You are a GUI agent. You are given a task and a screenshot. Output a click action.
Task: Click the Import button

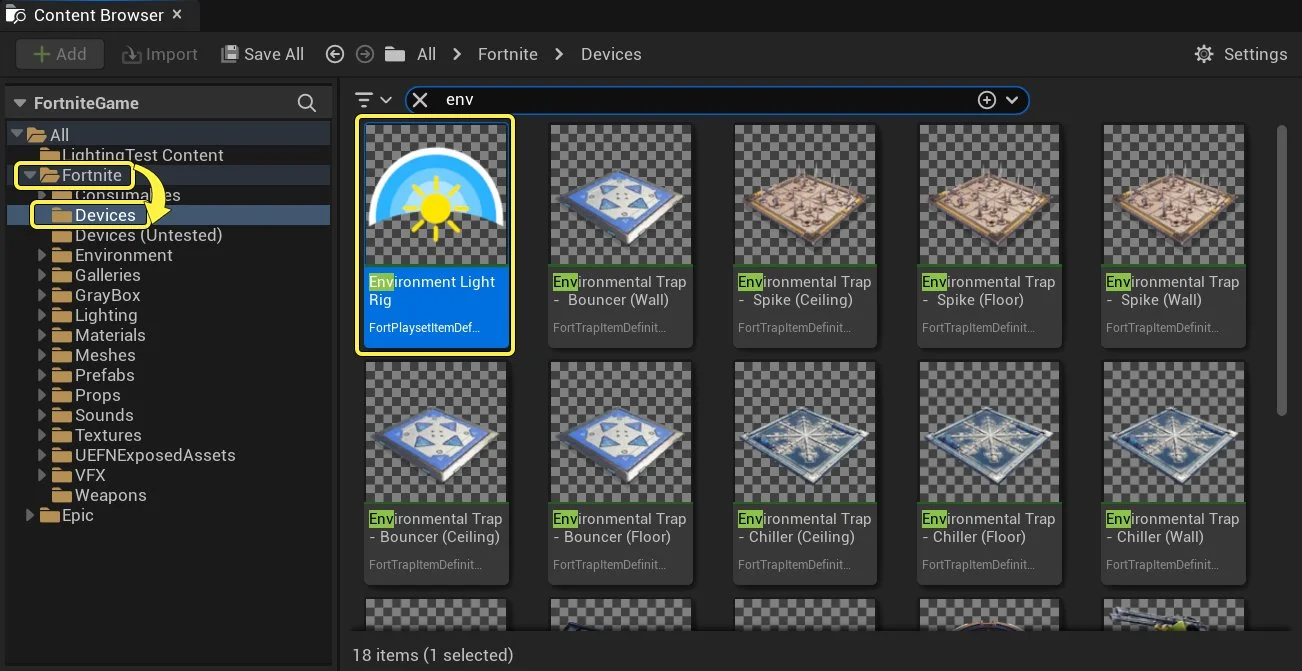coord(160,54)
